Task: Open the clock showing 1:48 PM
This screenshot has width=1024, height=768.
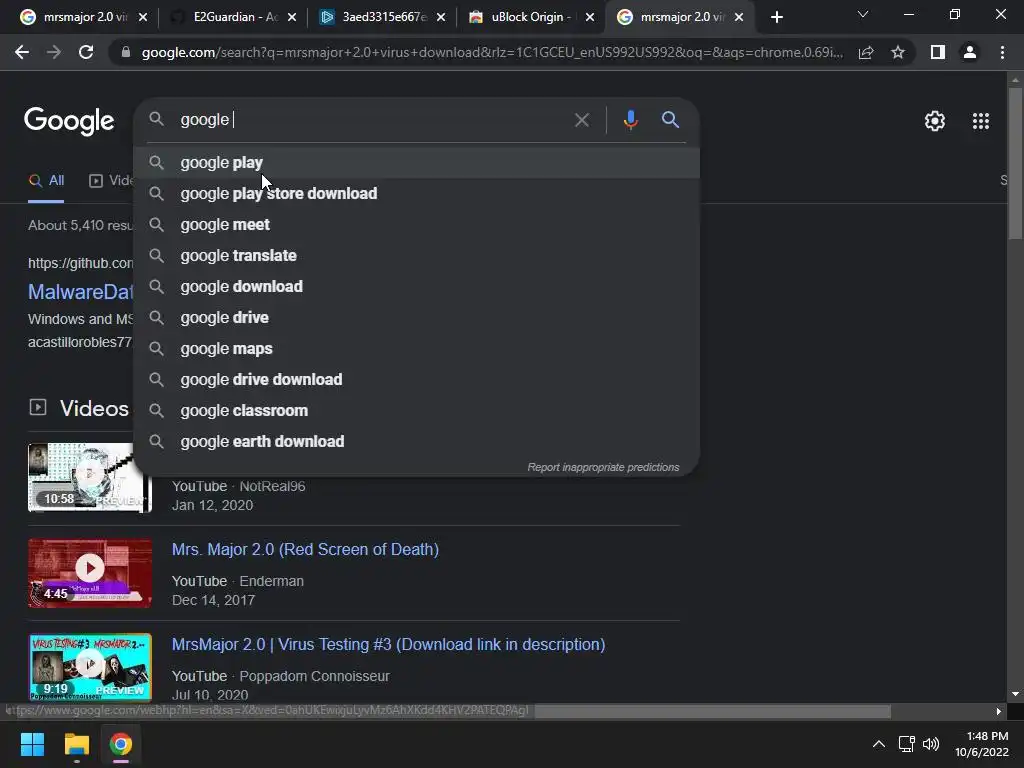Action: [982, 744]
